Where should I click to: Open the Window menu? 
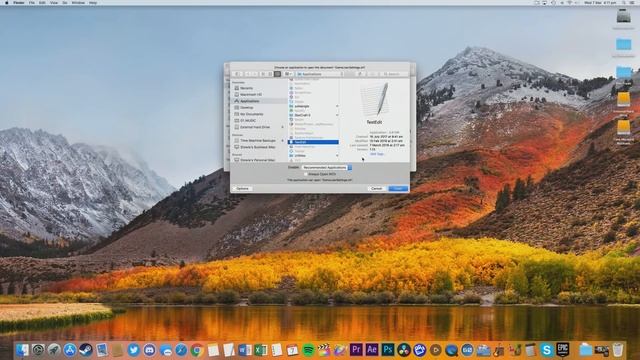pyautogui.click(x=78, y=2)
